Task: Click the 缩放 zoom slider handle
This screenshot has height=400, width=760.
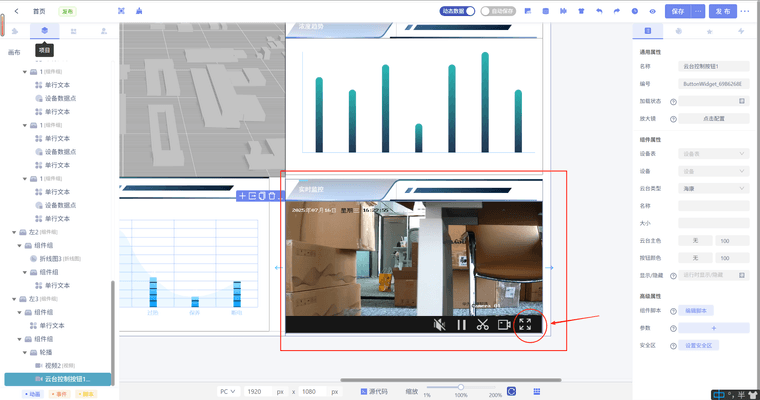Action: pos(461,387)
